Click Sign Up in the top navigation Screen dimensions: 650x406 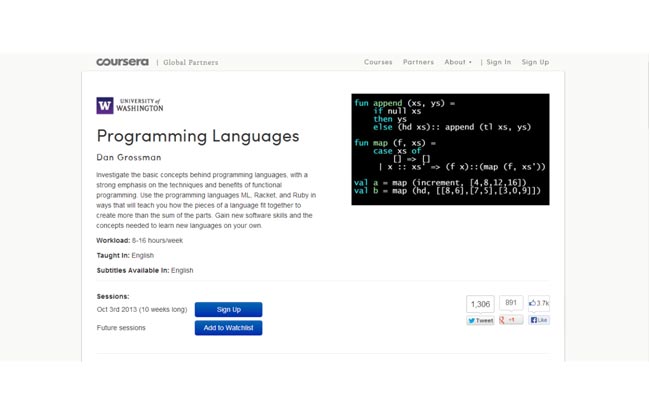pyautogui.click(x=535, y=62)
